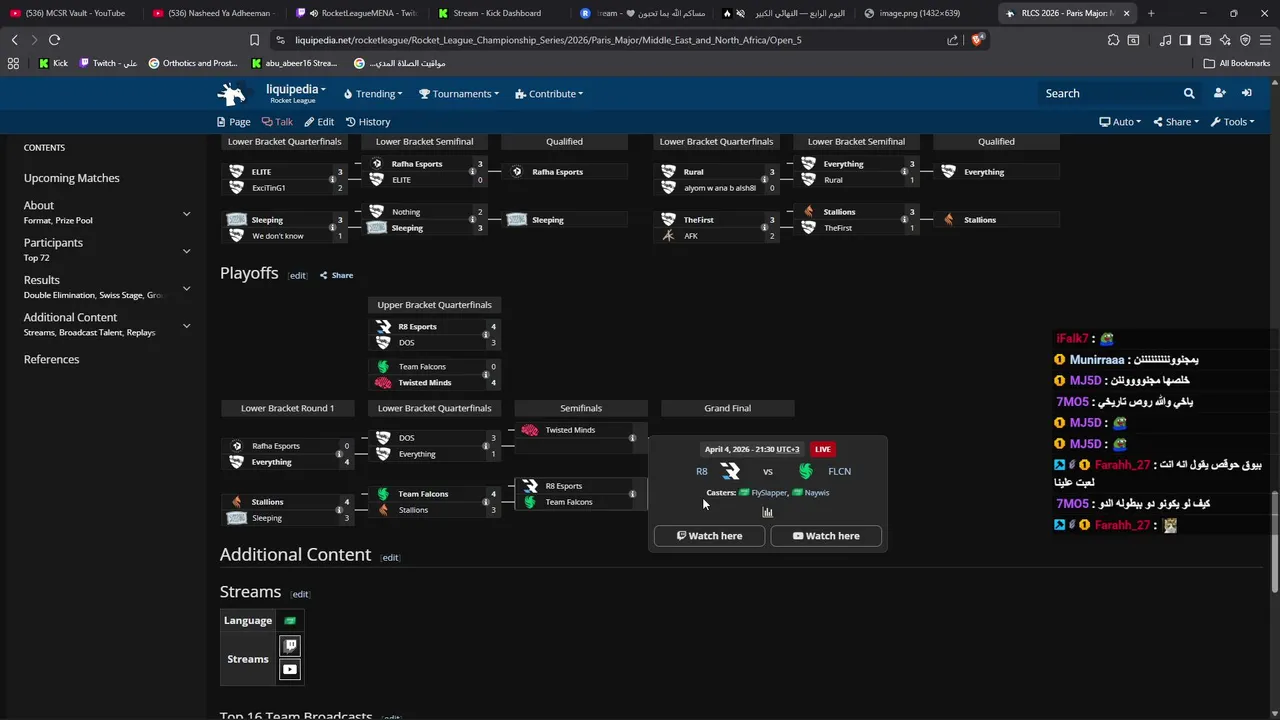The image size is (1280, 720).
Task: Click the browser reload icon
Action: 54,40
